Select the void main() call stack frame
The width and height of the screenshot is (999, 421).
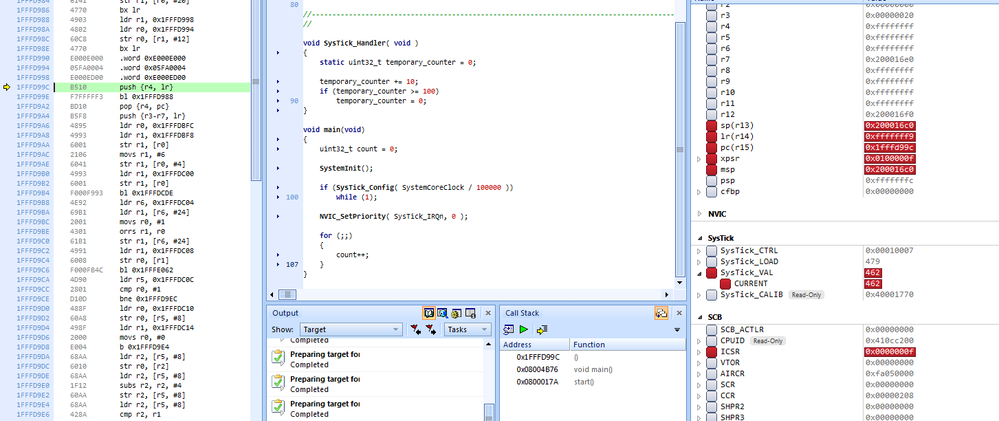point(593,369)
